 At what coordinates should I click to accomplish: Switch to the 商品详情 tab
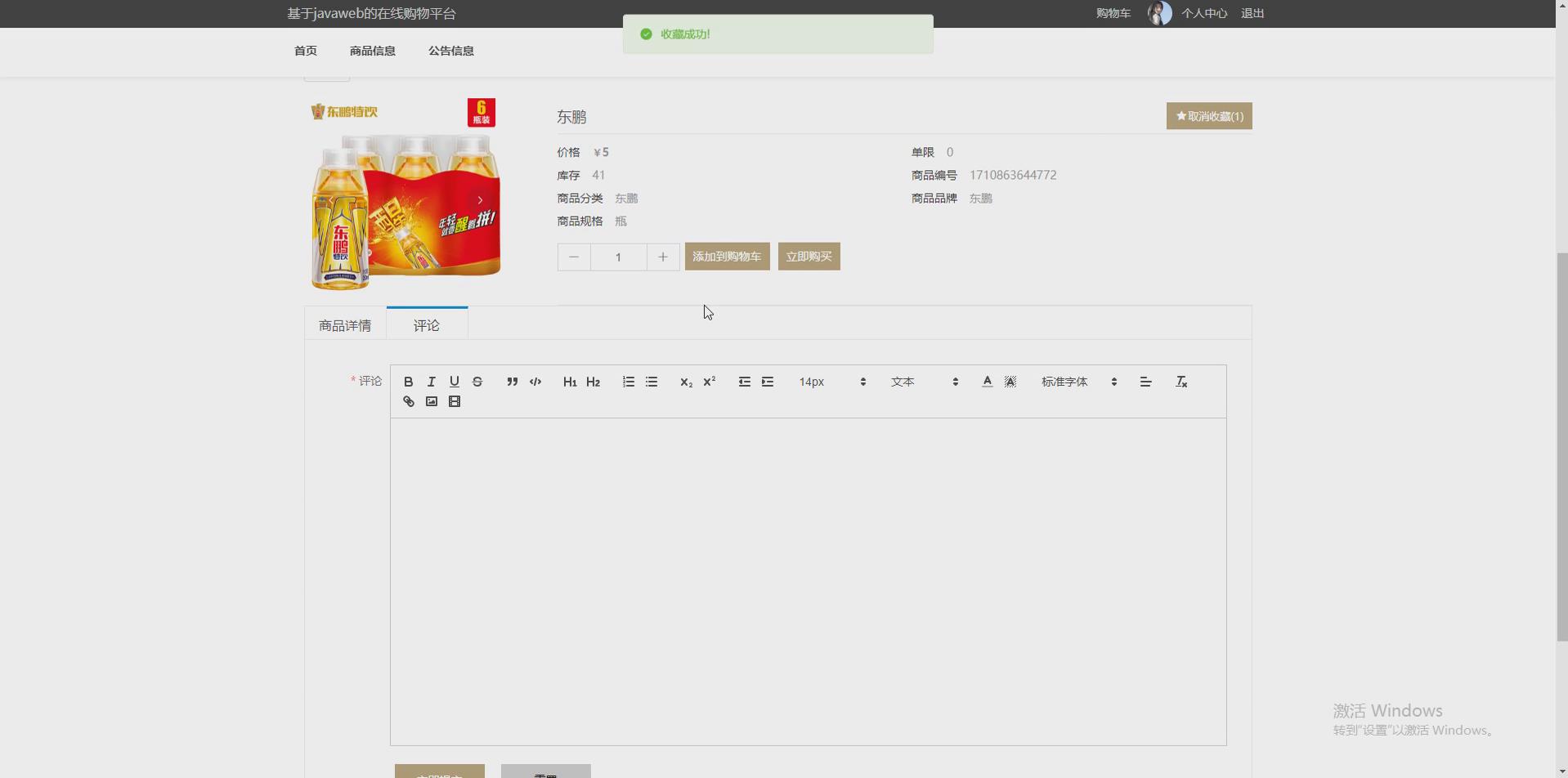[345, 325]
